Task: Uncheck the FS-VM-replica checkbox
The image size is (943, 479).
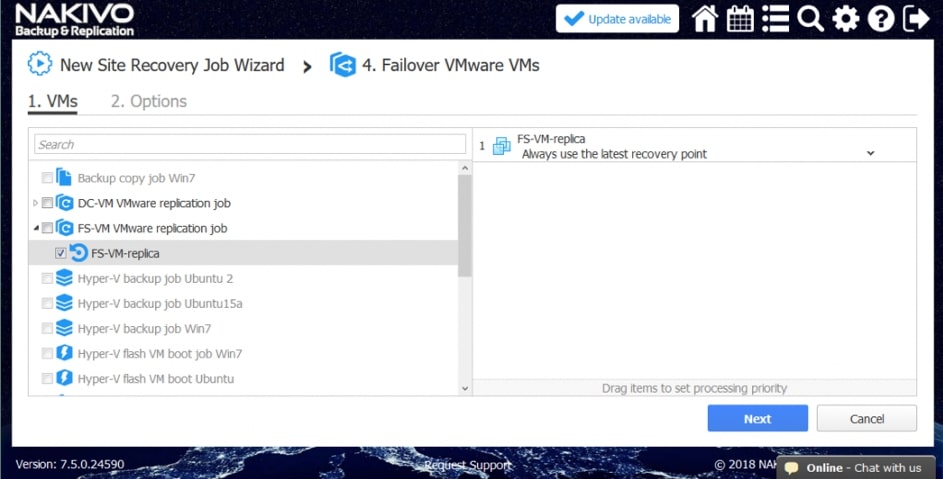Action: pyautogui.click(x=60, y=253)
